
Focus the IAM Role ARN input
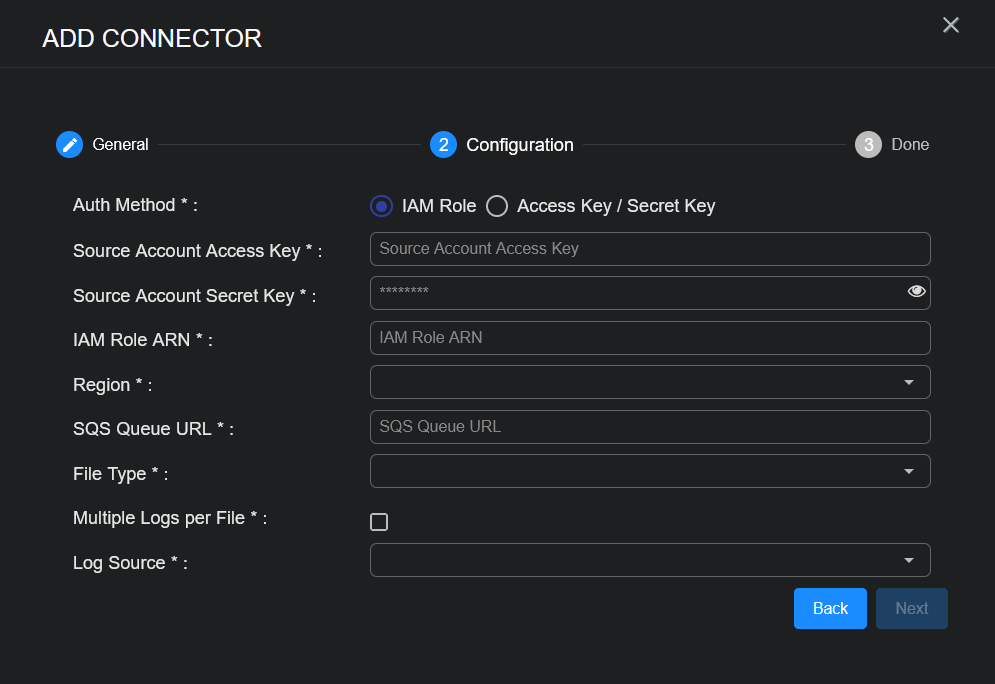click(x=650, y=338)
